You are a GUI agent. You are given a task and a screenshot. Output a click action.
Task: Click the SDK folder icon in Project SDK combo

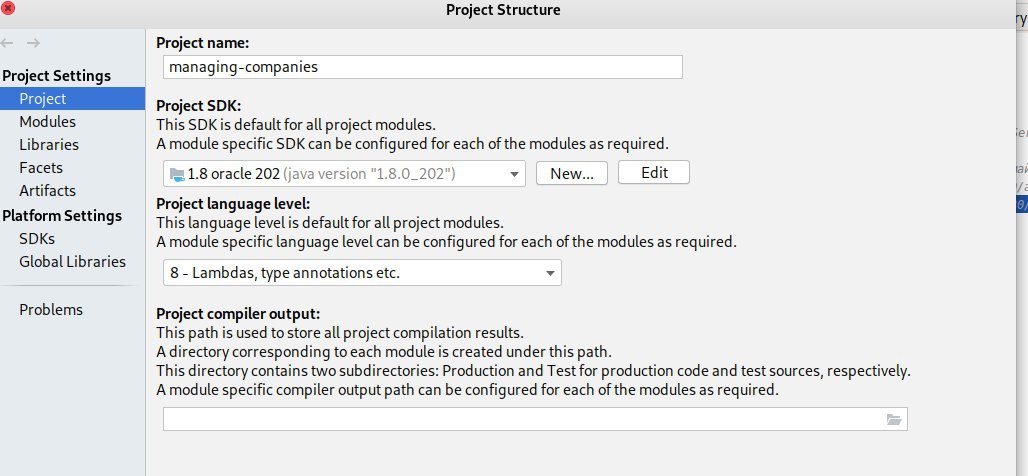(177, 174)
